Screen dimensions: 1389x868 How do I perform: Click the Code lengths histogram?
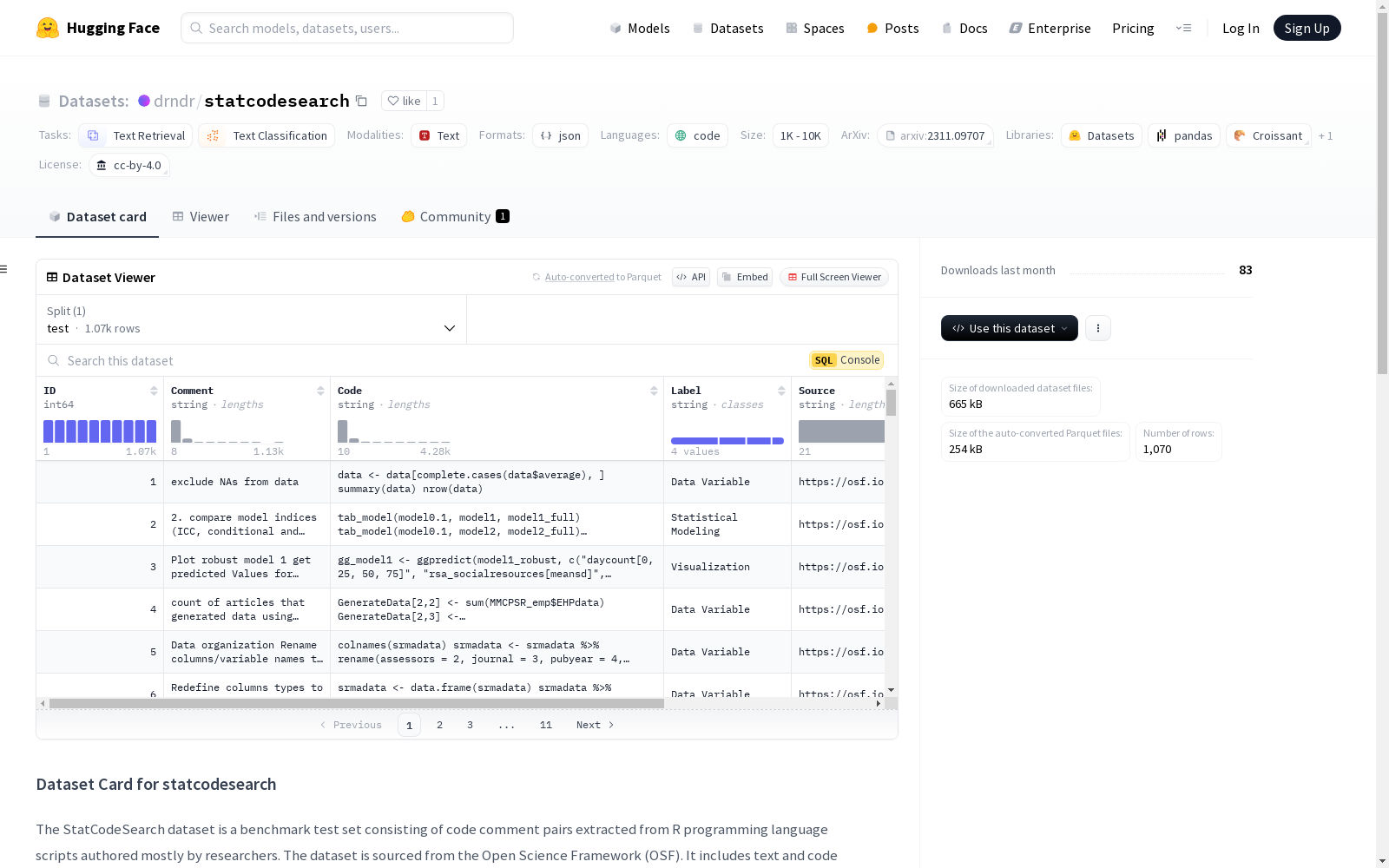[394, 431]
